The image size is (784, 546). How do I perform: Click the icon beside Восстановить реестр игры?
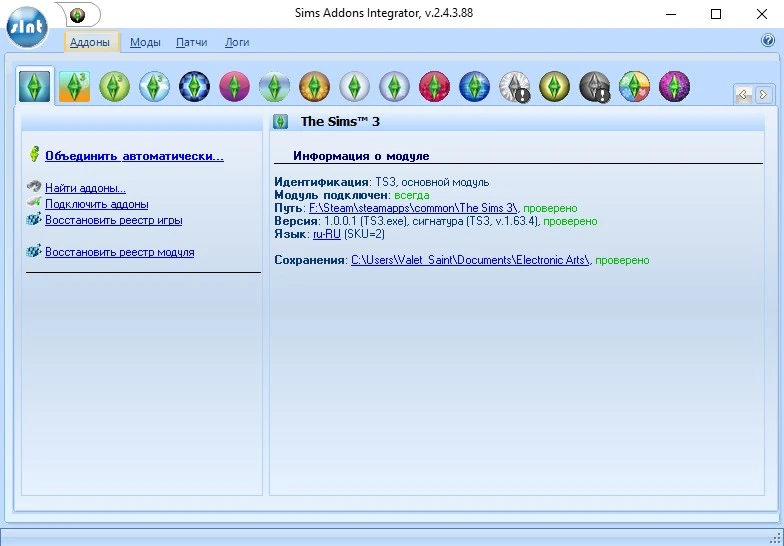(x=34, y=219)
